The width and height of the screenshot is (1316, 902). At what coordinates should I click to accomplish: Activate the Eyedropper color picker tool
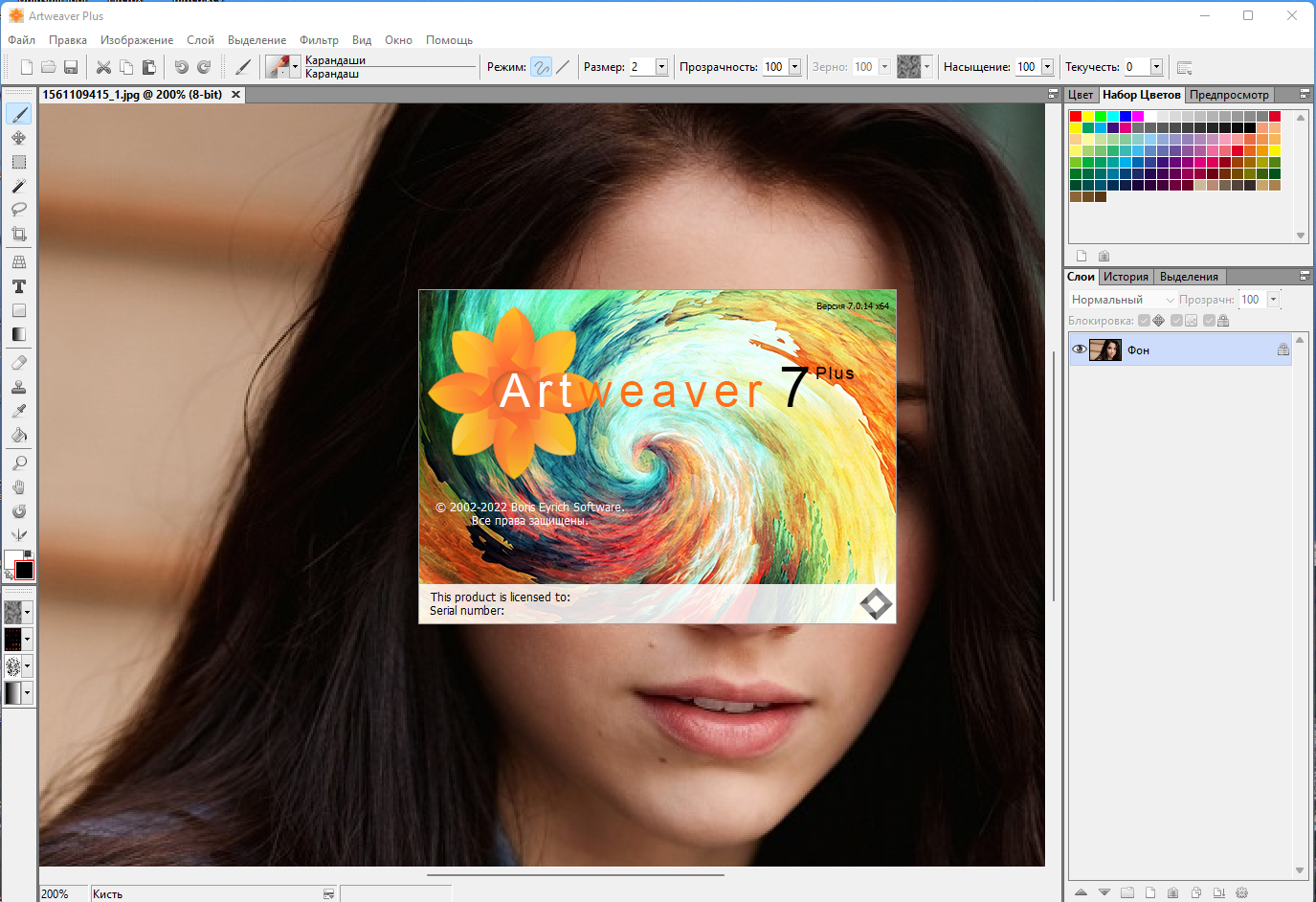tap(19, 411)
